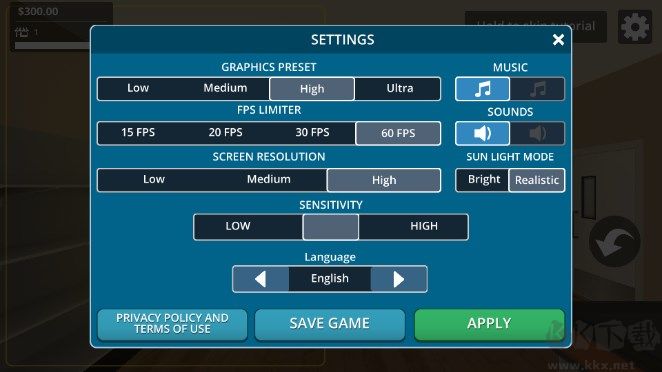Select previous language with left arrow

(x=260, y=279)
